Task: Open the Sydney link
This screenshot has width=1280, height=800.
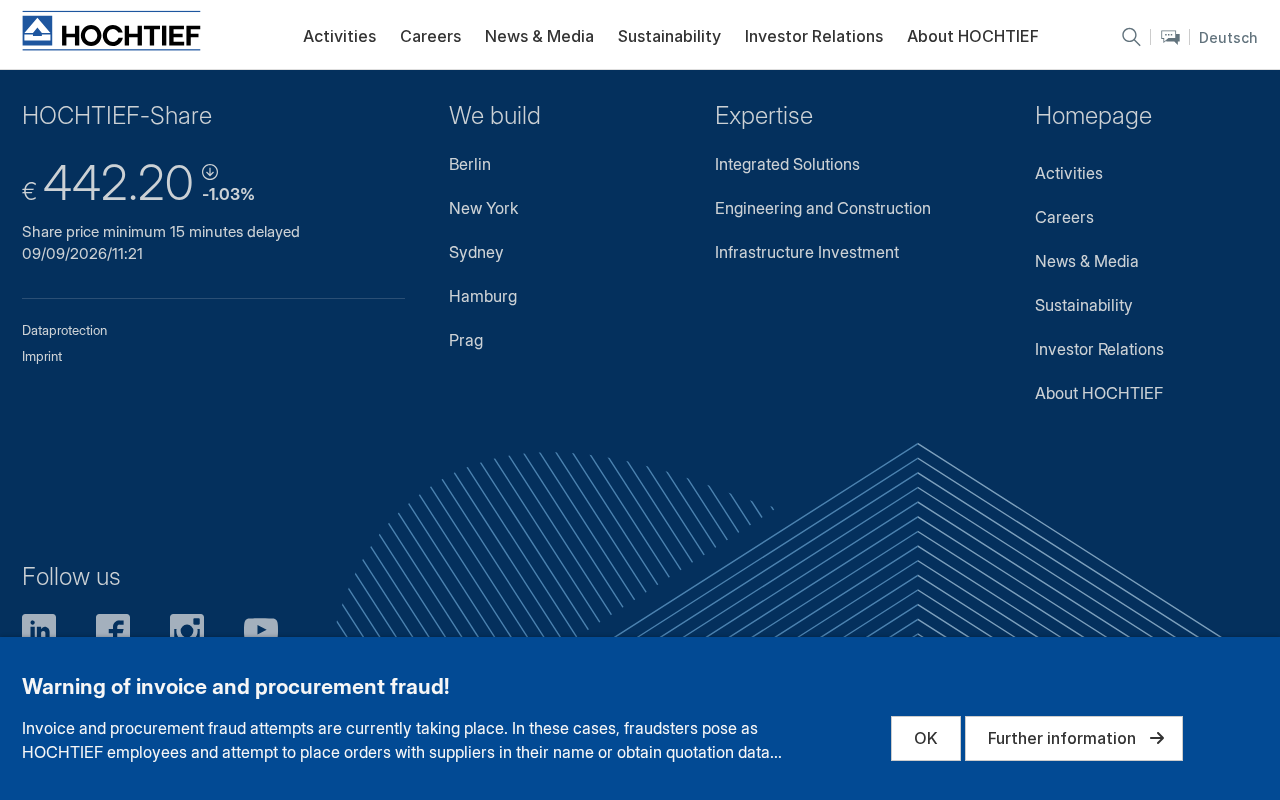Action: pos(476,253)
